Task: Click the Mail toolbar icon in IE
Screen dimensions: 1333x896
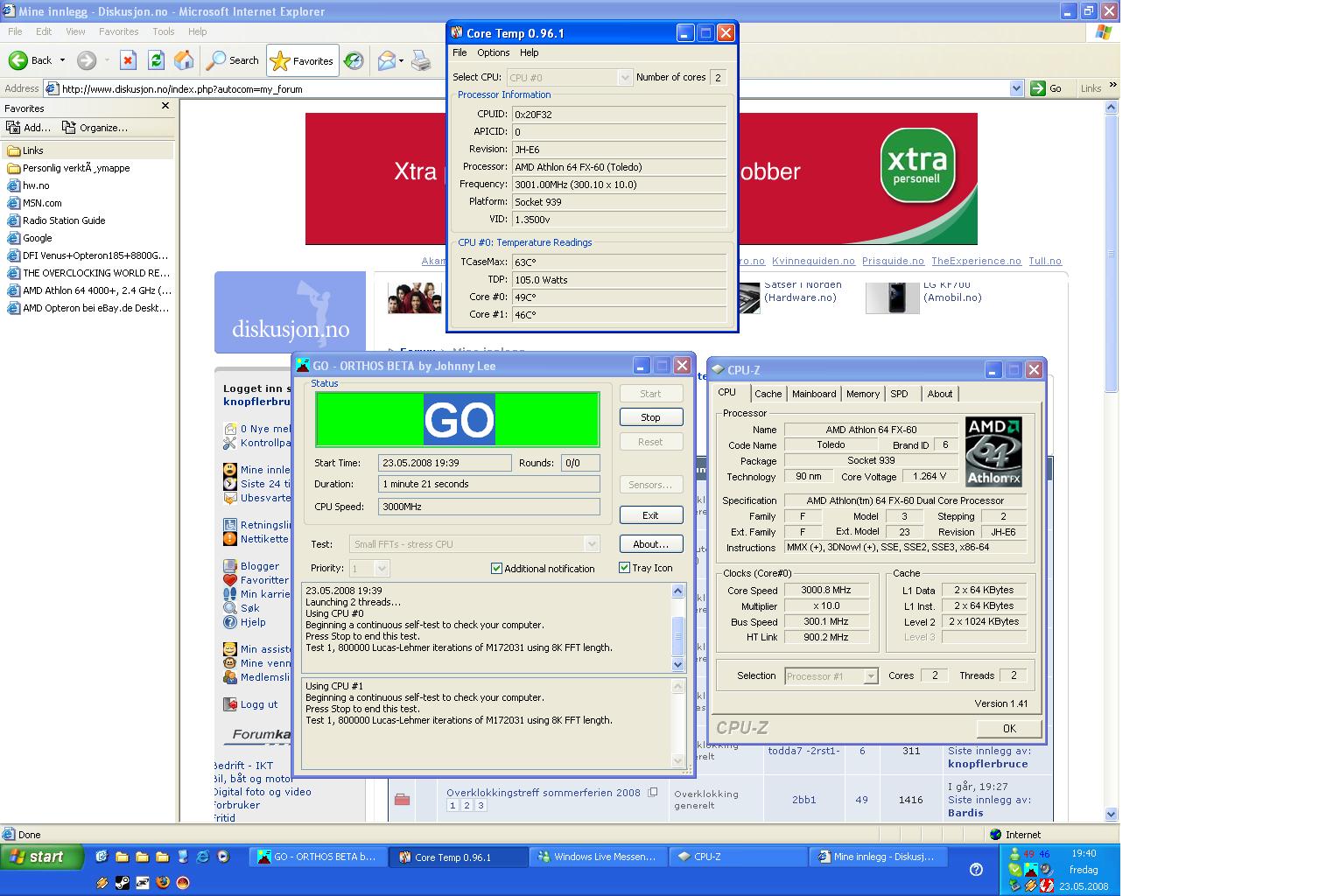Action: click(x=386, y=60)
